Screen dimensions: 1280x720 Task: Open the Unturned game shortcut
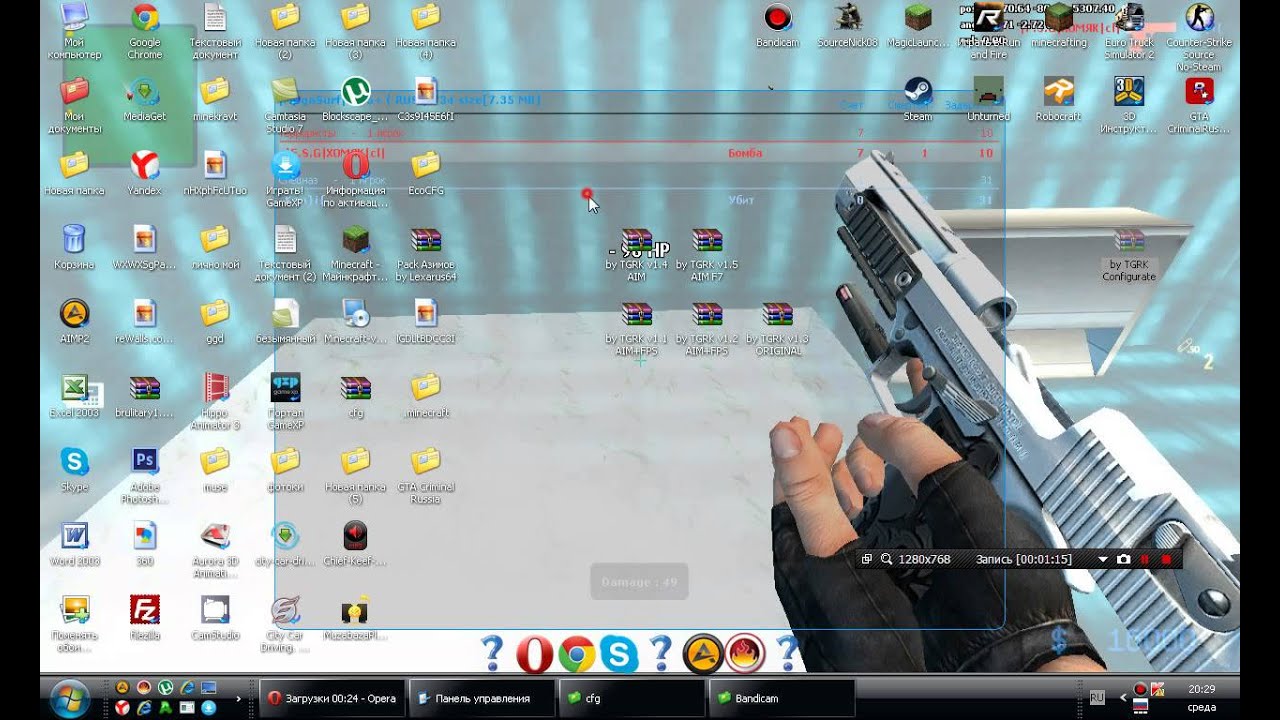pos(988,91)
